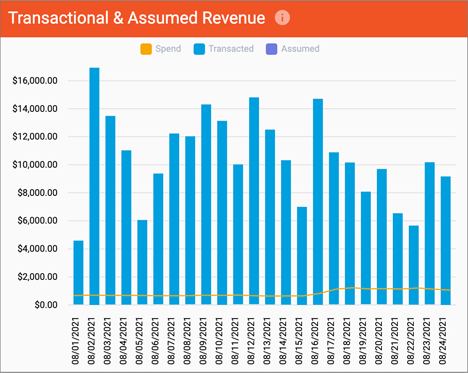Click the 08/16/2021 x-axis date label
The image size is (468, 373).
(315, 341)
